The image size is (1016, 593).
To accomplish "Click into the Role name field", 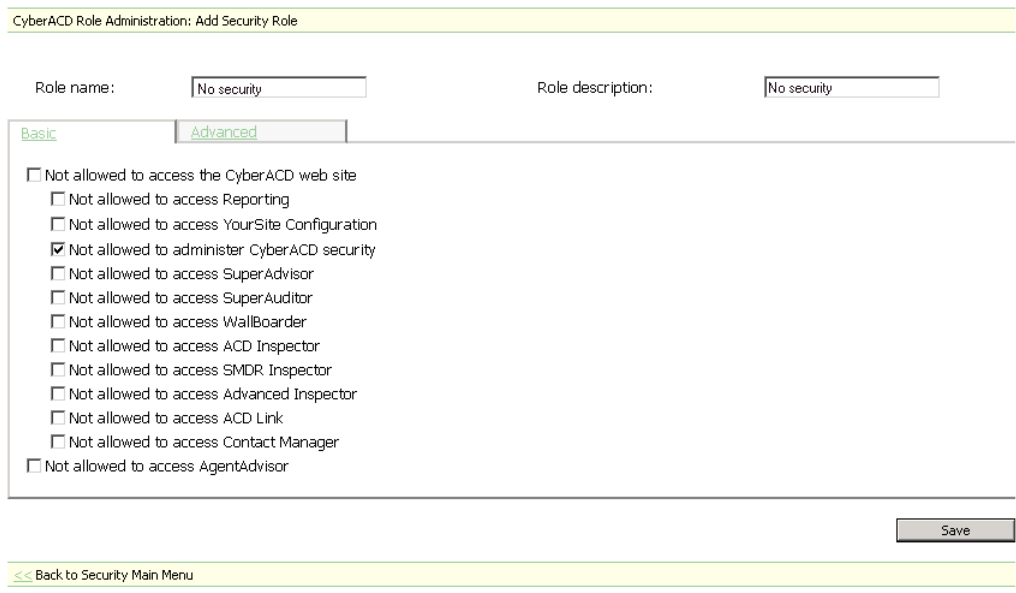I will coord(278,89).
